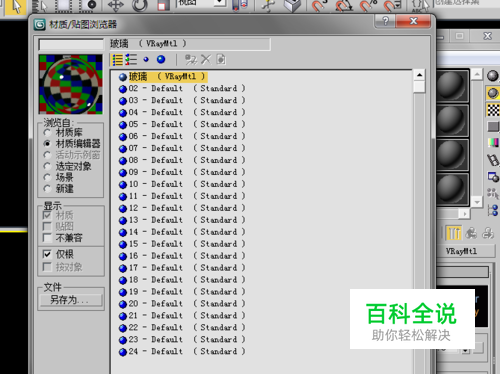Switch browser to large icons view
The width and height of the screenshot is (500, 374).
[161, 60]
